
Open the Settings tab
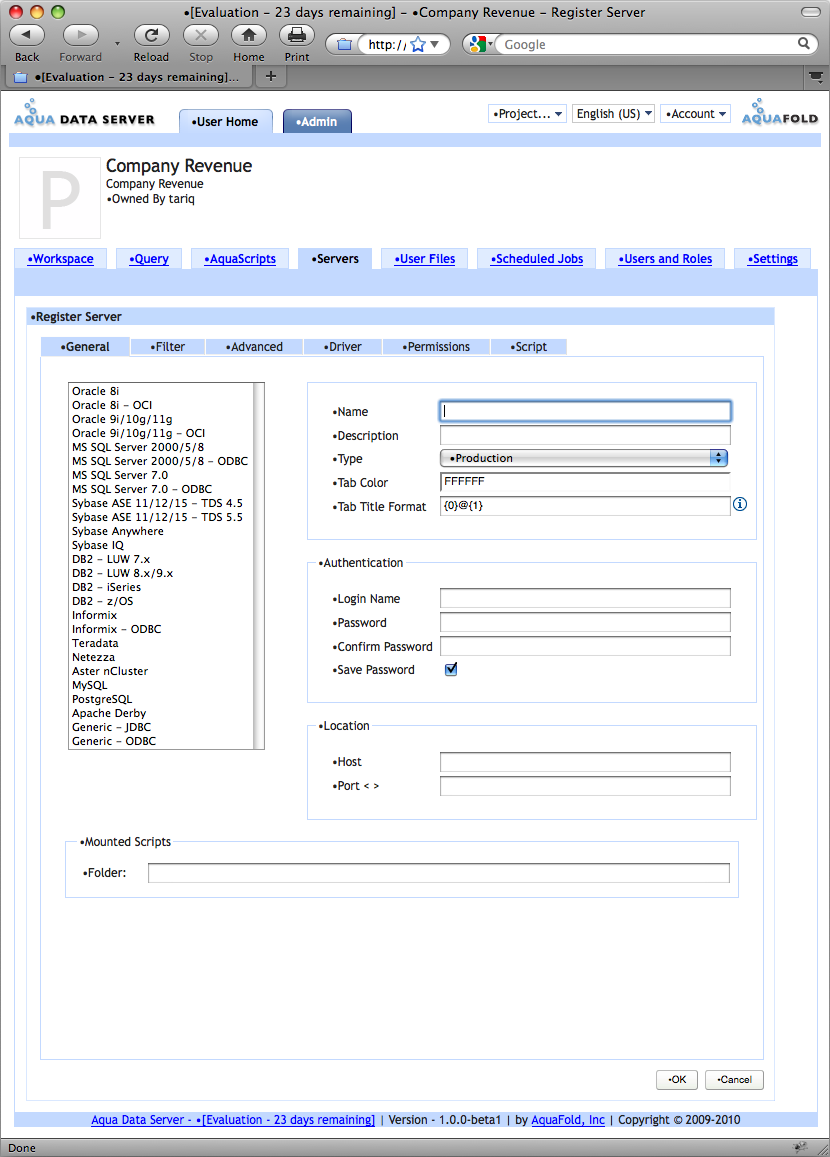pyautogui.click(x=772, y=259)
